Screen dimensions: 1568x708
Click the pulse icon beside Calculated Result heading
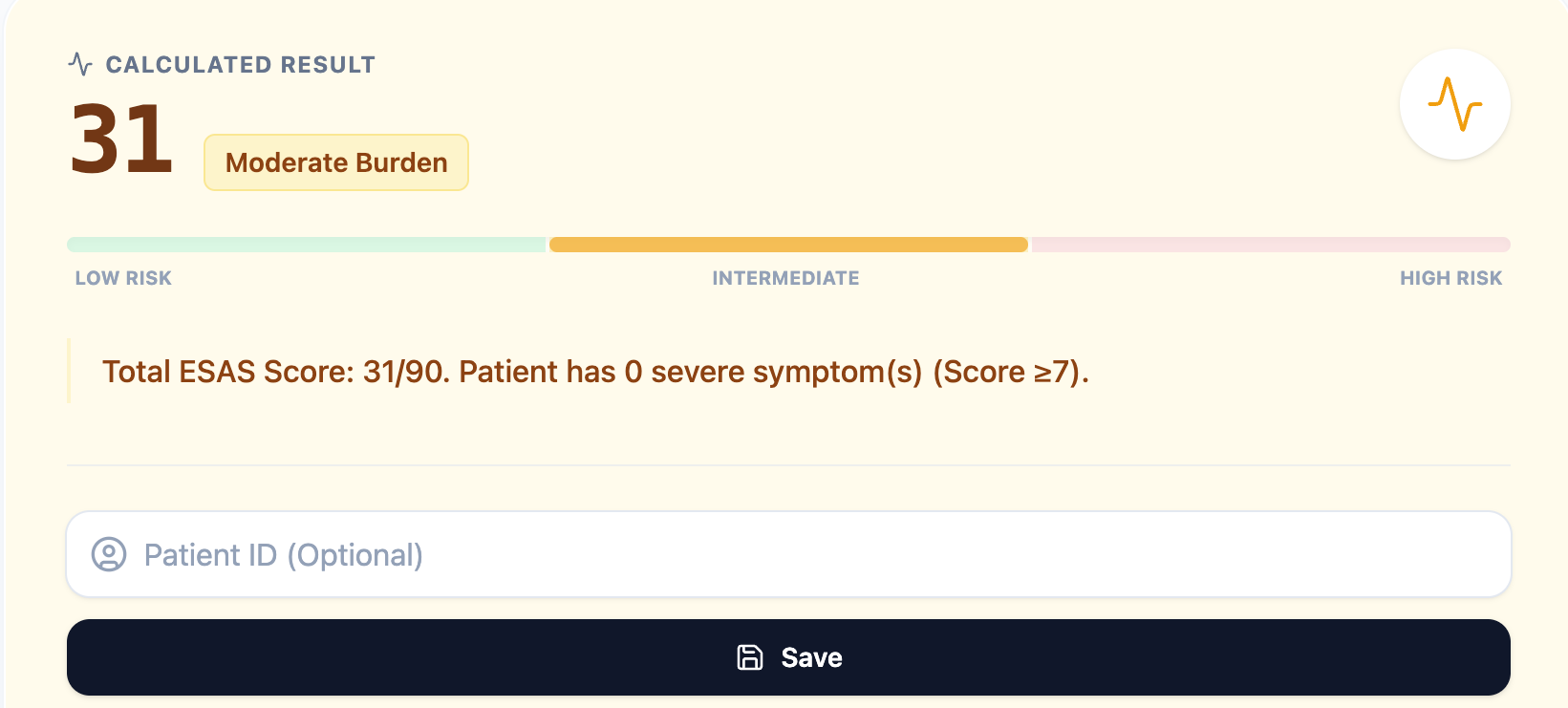80,65
